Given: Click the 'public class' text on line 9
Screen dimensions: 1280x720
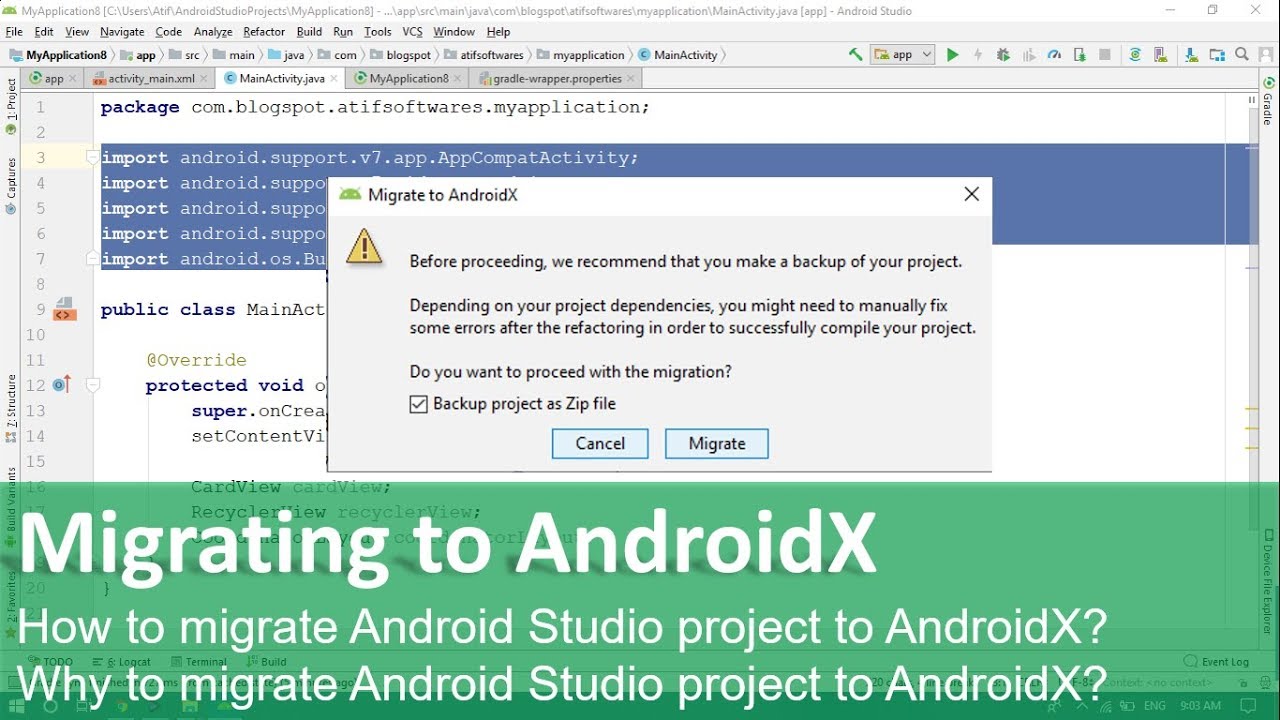Looking at the screenshot, I should click(169, 310).
